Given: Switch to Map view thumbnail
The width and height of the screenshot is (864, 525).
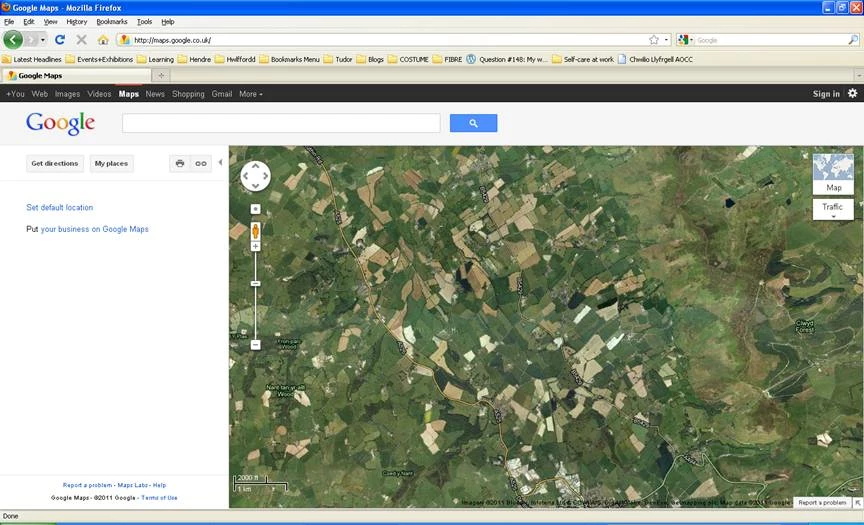Looking at the screenshot, I should click(833, 173).
